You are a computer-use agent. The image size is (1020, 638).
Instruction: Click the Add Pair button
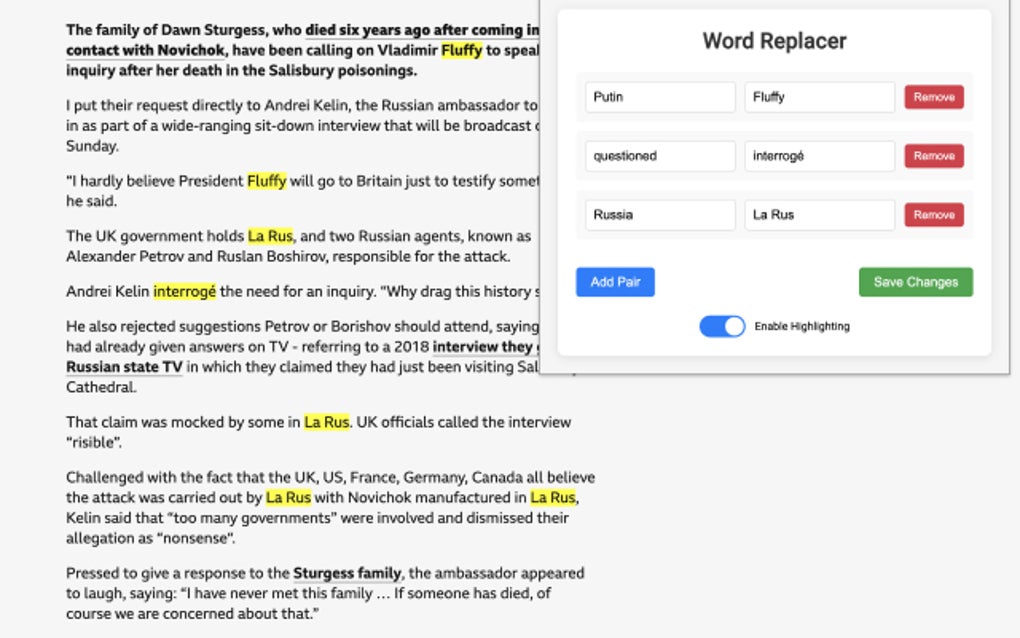[x=613, y=282]
